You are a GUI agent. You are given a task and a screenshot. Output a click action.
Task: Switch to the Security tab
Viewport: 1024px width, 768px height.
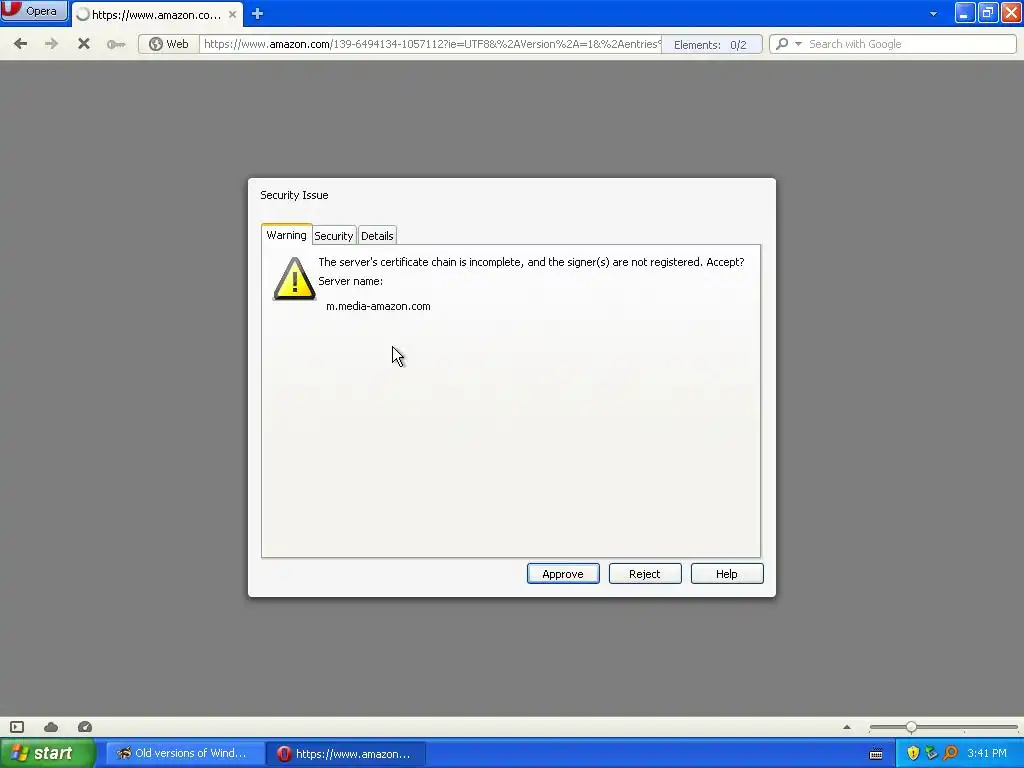point(334,236)
